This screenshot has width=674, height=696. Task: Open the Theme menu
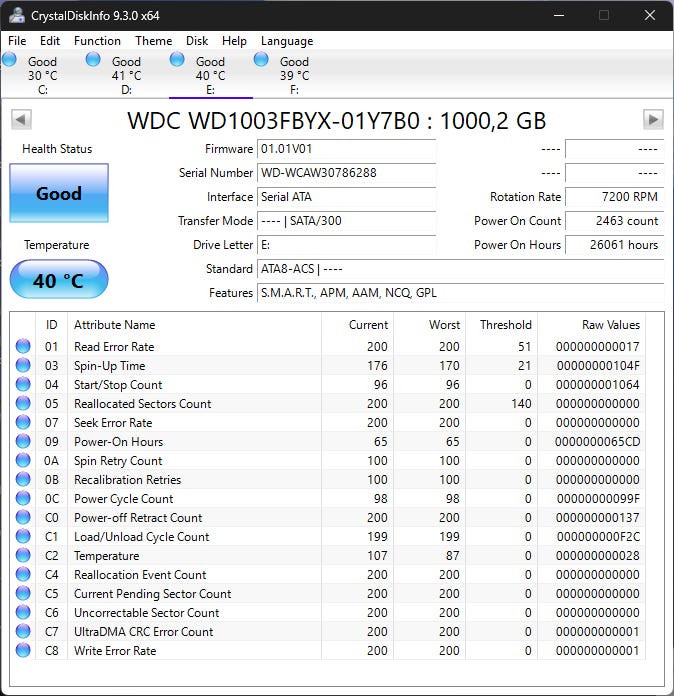(x=153, y=41)
